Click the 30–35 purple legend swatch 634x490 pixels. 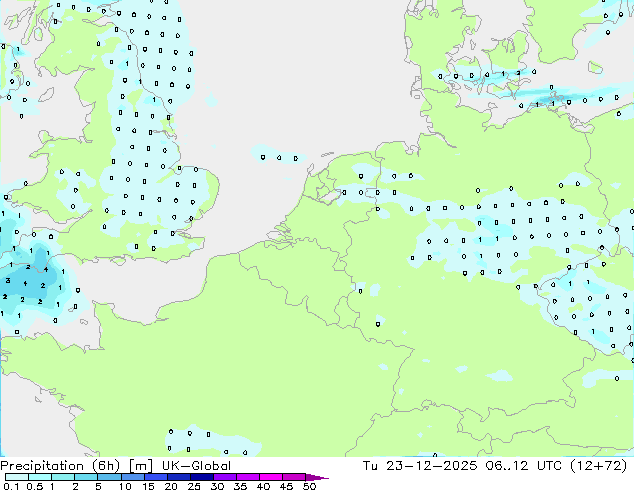coord(224,477)
